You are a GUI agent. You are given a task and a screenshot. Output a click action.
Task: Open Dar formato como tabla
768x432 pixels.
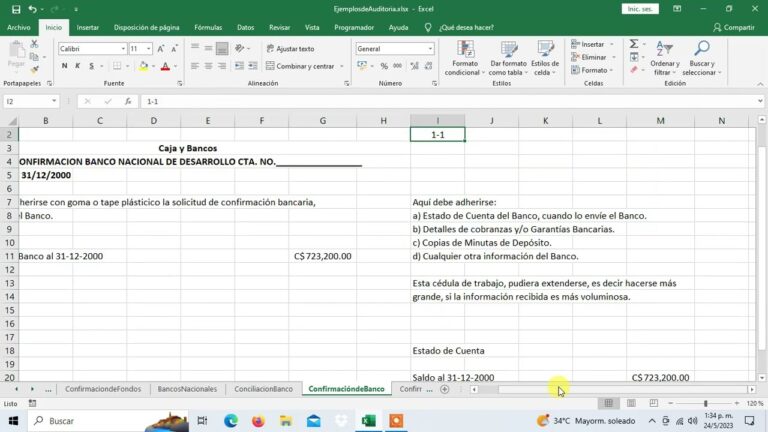click(508, 58)
